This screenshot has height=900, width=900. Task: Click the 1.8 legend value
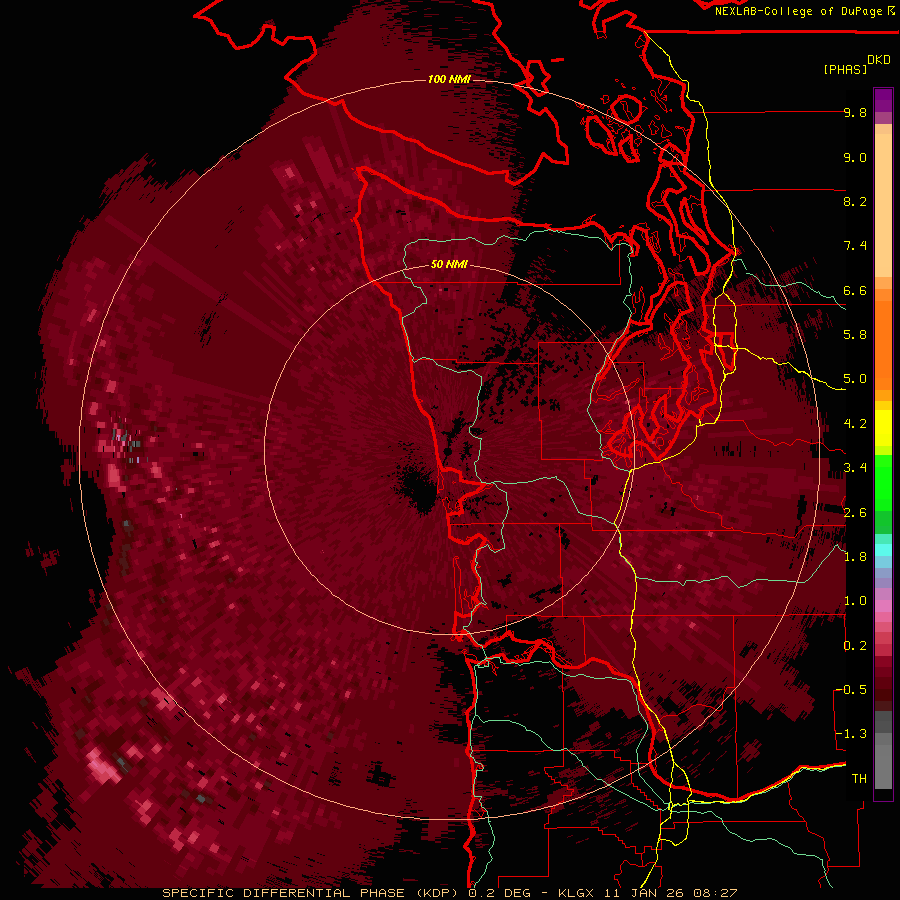click(855, 557)
